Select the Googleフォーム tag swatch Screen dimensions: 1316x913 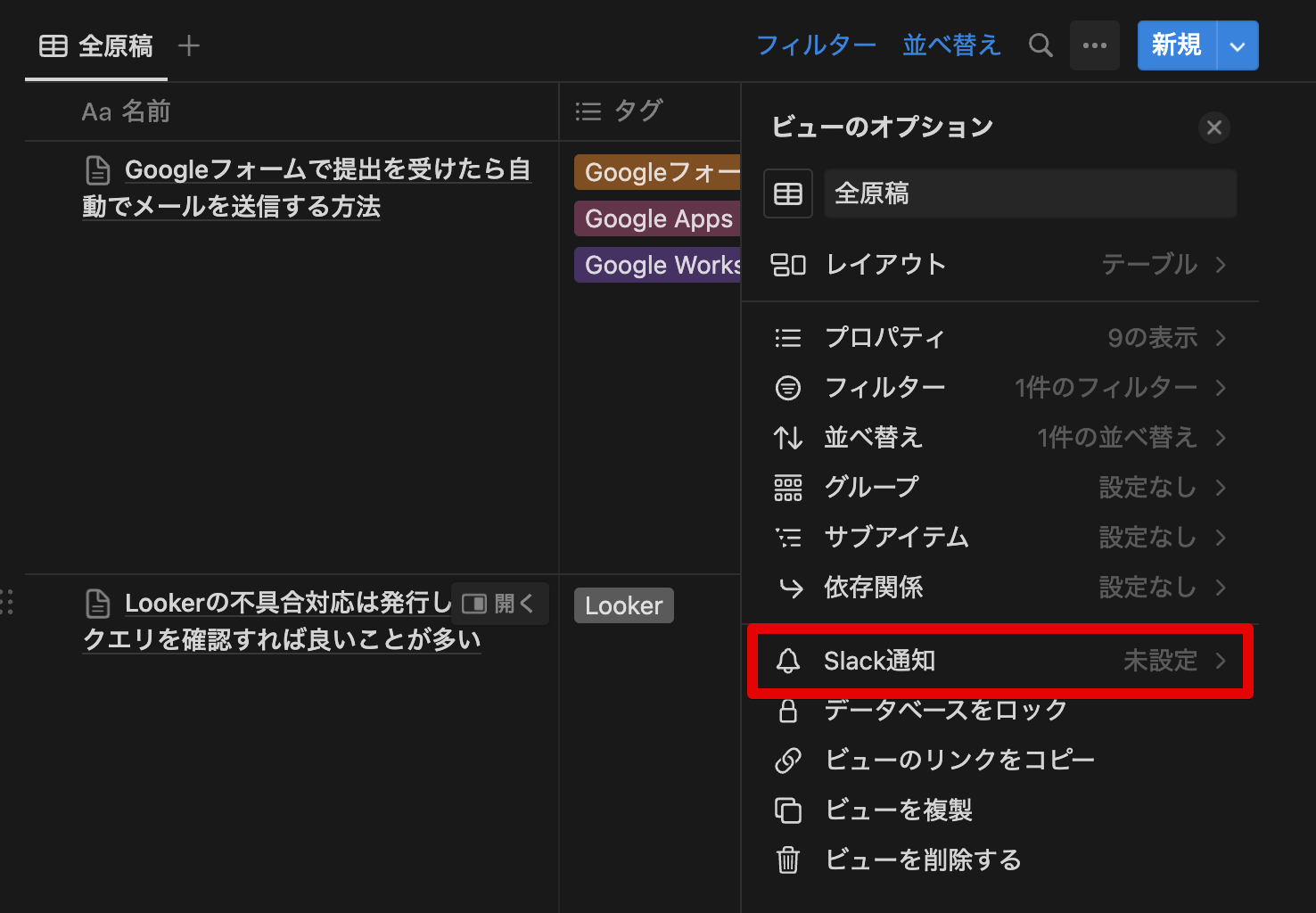(657, 172)
